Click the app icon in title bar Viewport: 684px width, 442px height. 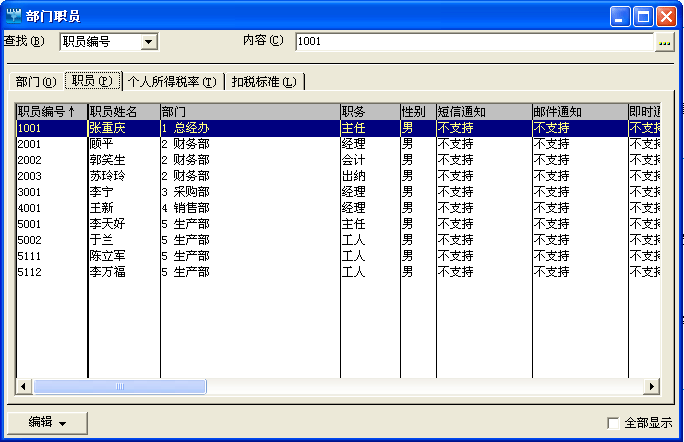coord(13,15)
